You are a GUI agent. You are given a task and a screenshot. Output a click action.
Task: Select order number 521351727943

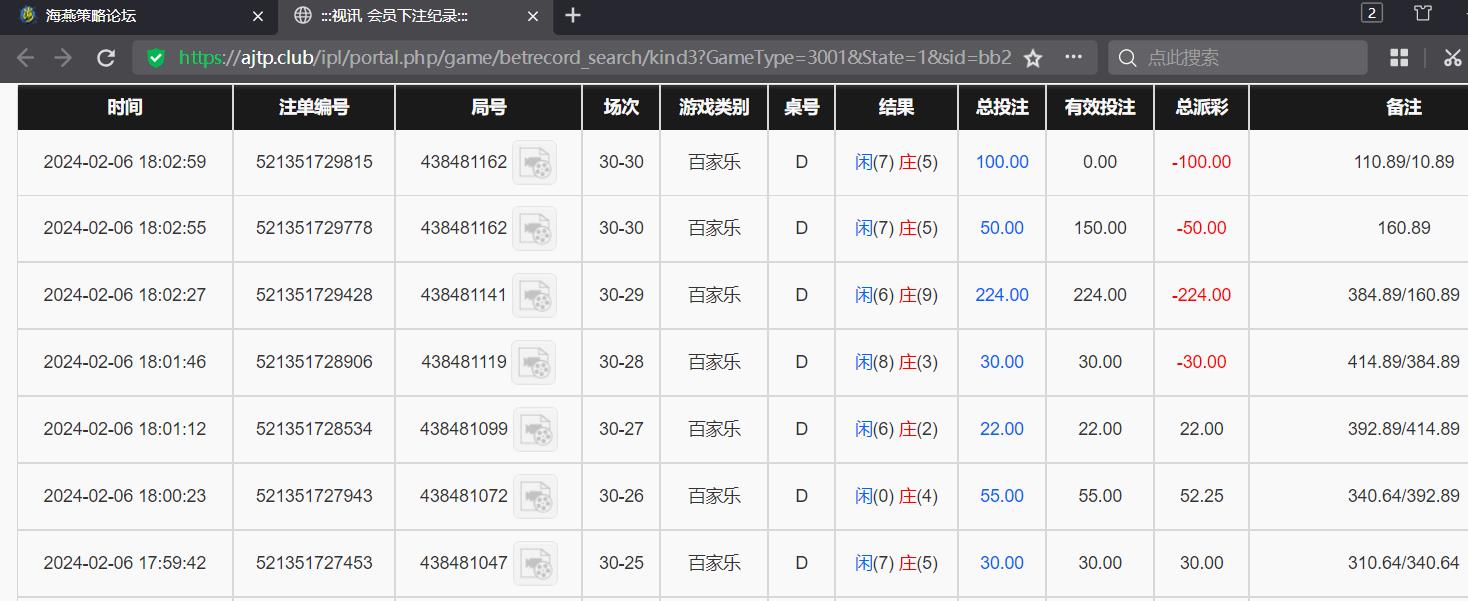tap(314, 496)
